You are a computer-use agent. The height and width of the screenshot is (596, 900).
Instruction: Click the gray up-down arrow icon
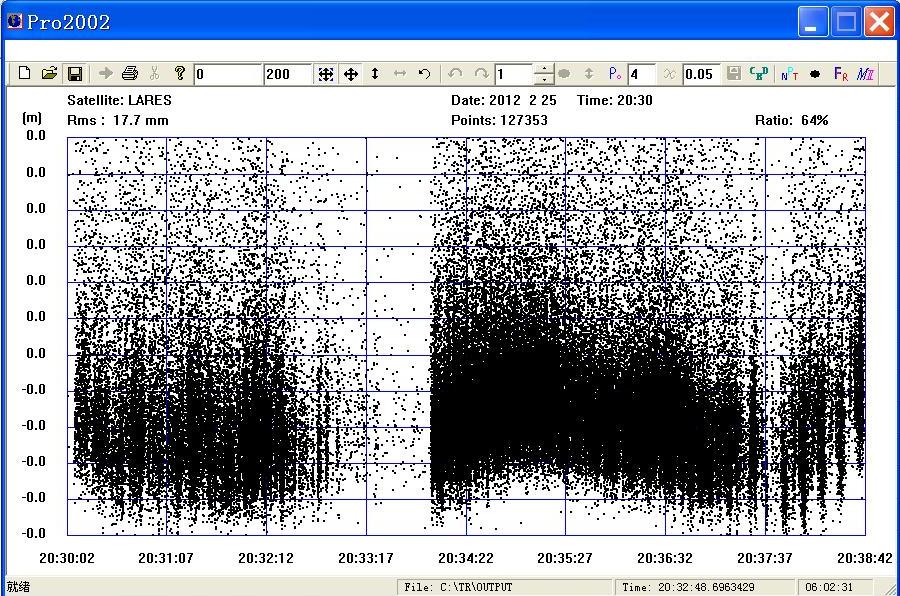[x=589, y=73]
